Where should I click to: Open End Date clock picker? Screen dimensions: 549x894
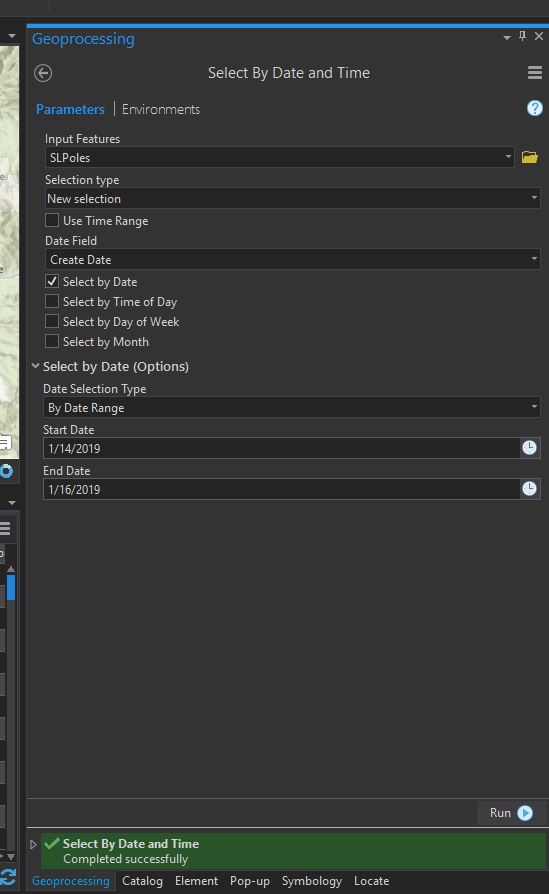(x=530, y=489)
